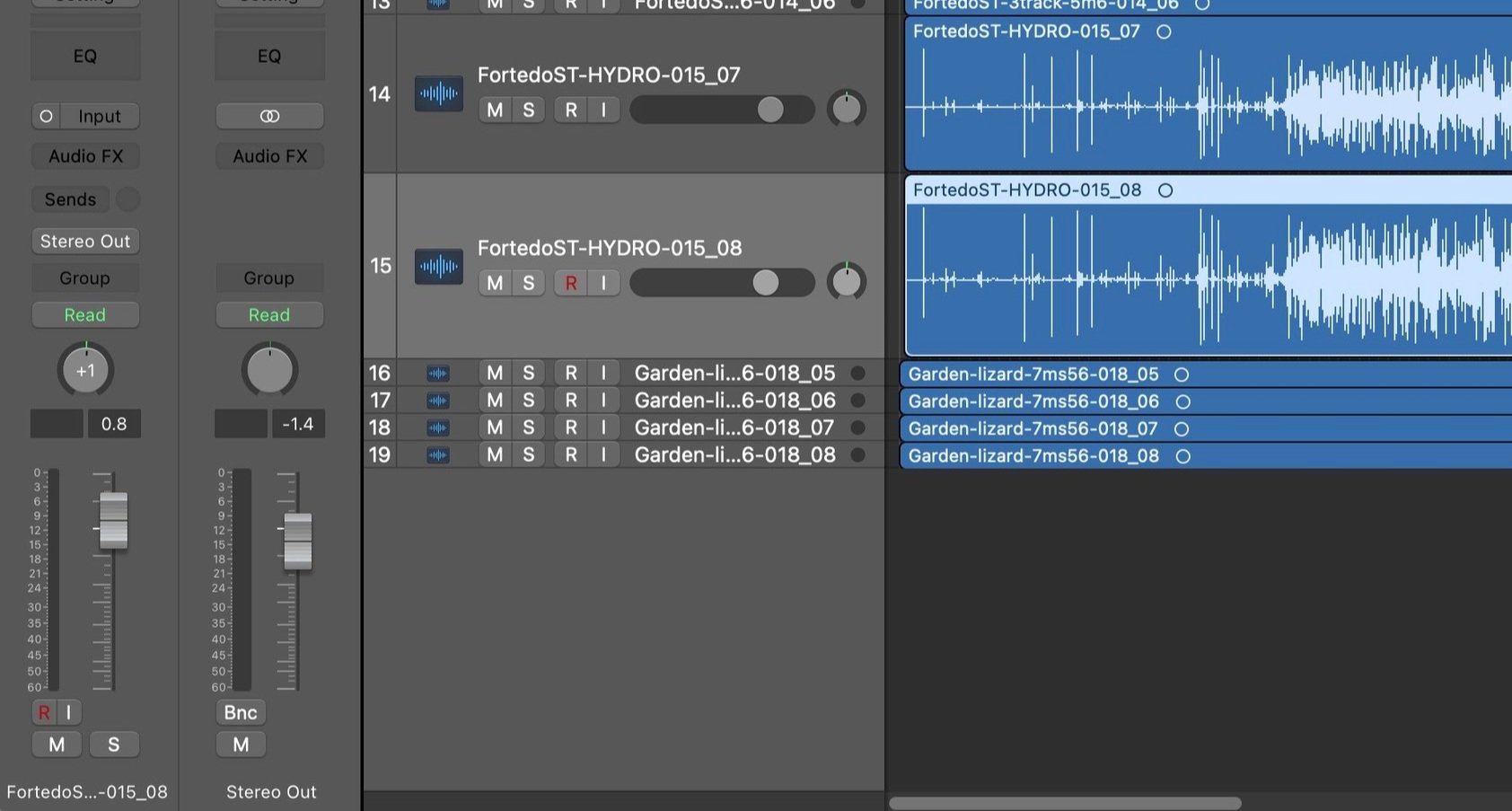Click the volume dot on track 16
This screenshot has width=1512, height=811.
857,373
